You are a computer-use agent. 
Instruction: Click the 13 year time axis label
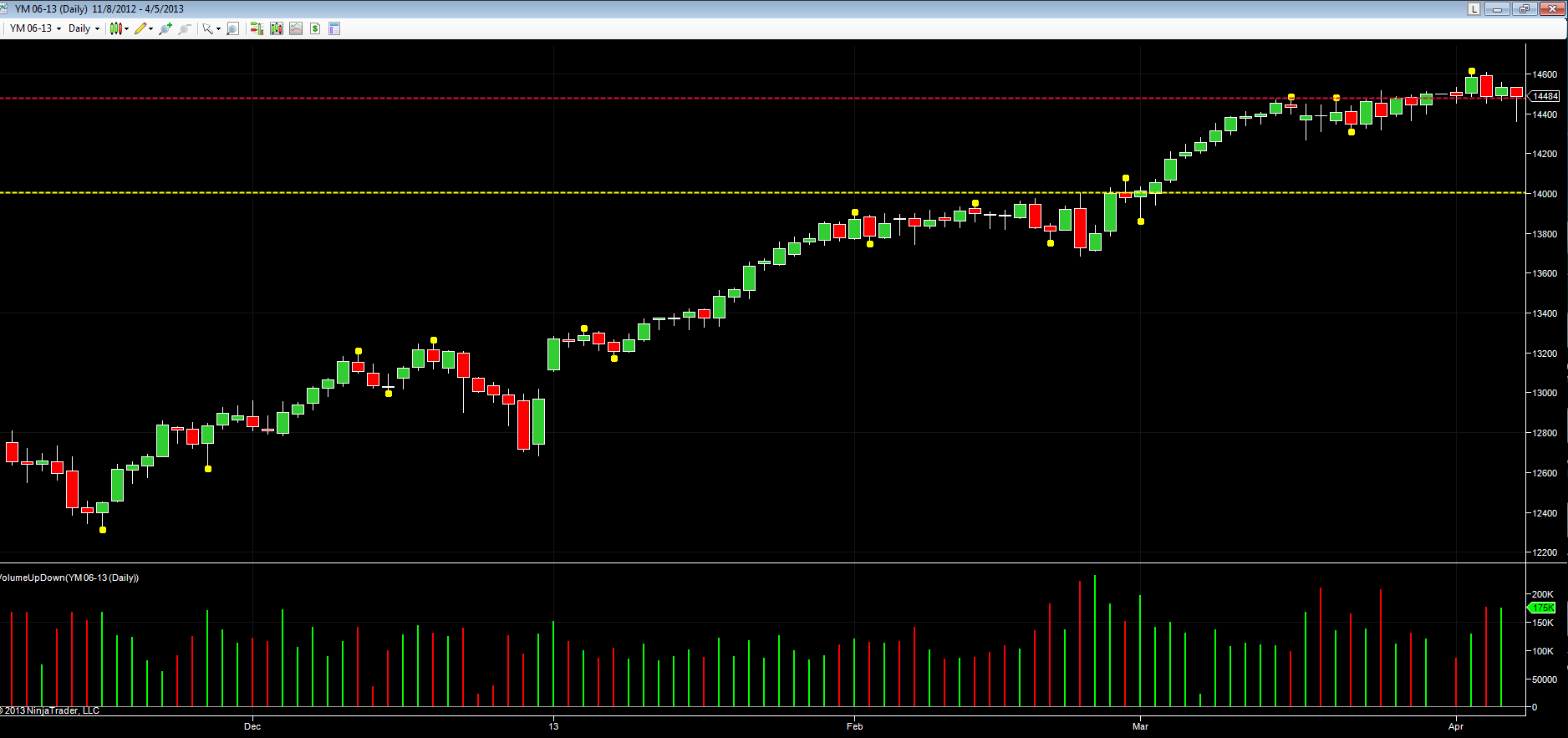(x=553, y=726)
